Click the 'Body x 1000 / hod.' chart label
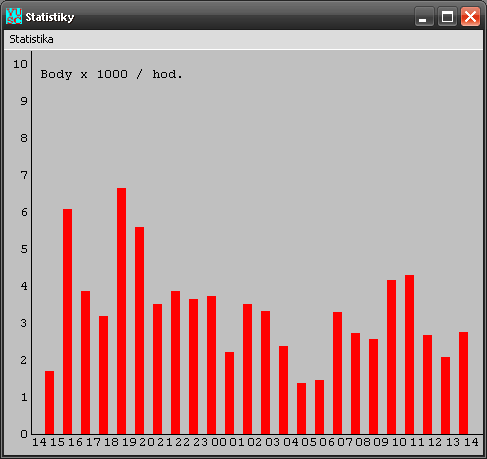Viewport: 487px width, 459px height. pyautogui.click(x=112, y=74)
